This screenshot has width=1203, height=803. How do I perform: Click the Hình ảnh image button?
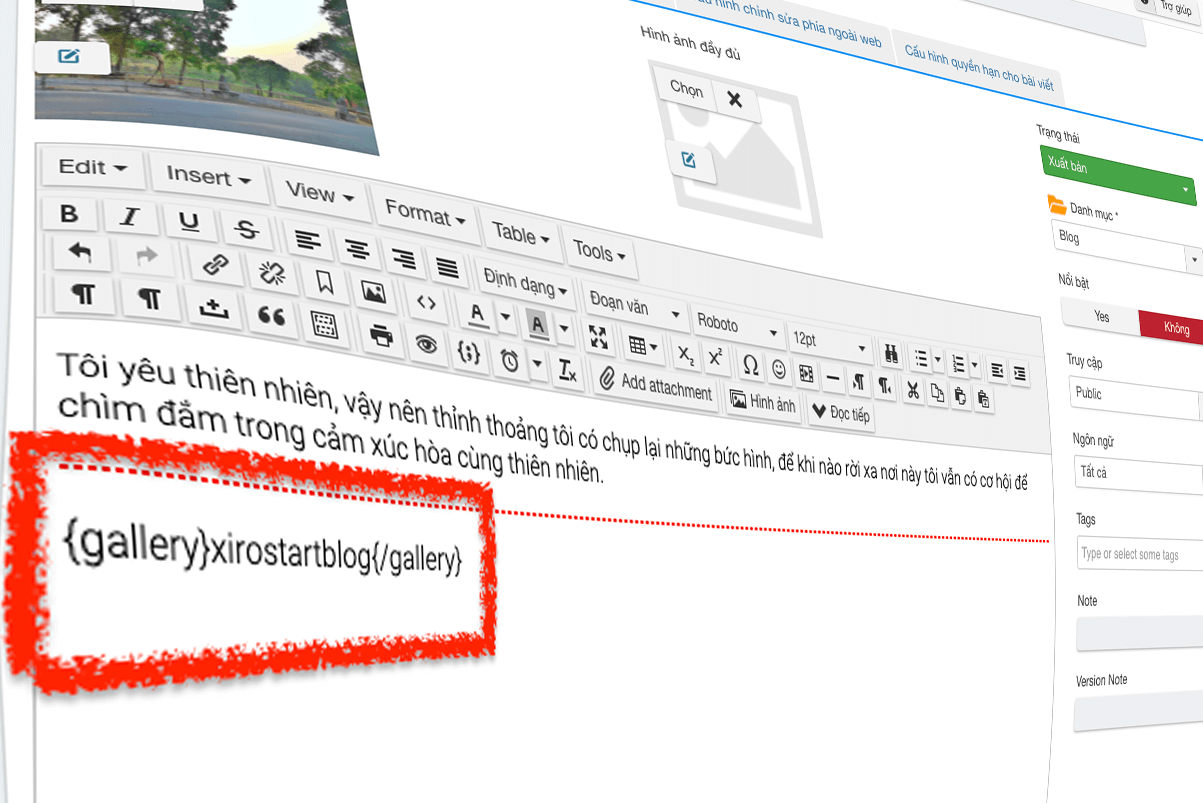(x=763, y=401)
